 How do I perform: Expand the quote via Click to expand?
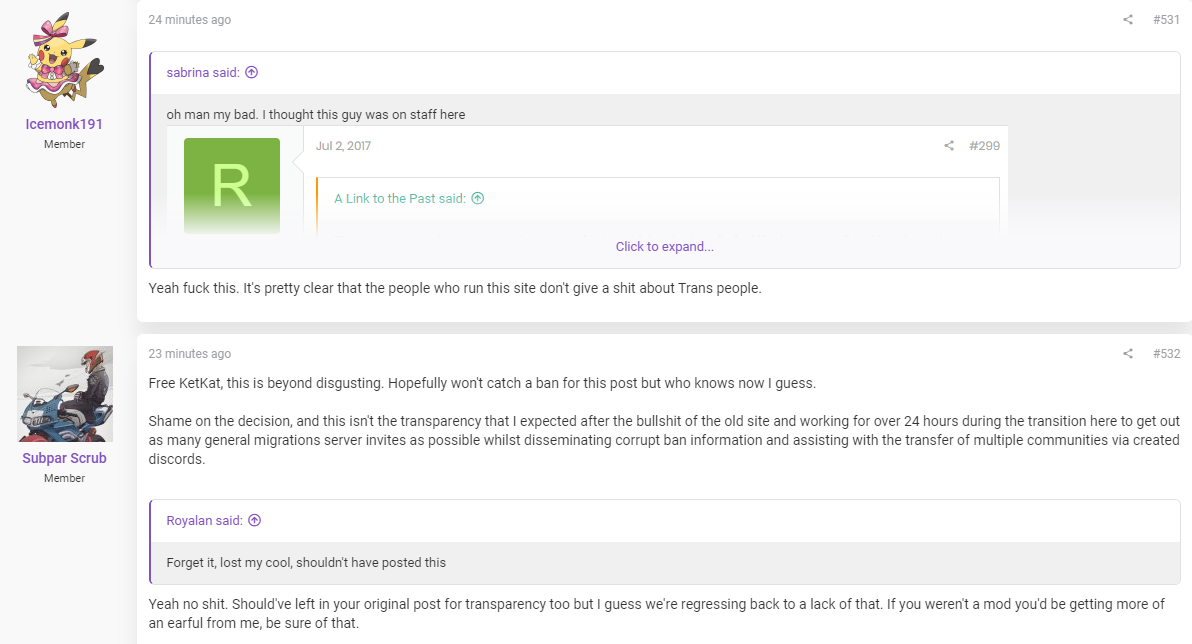[664, 246]
